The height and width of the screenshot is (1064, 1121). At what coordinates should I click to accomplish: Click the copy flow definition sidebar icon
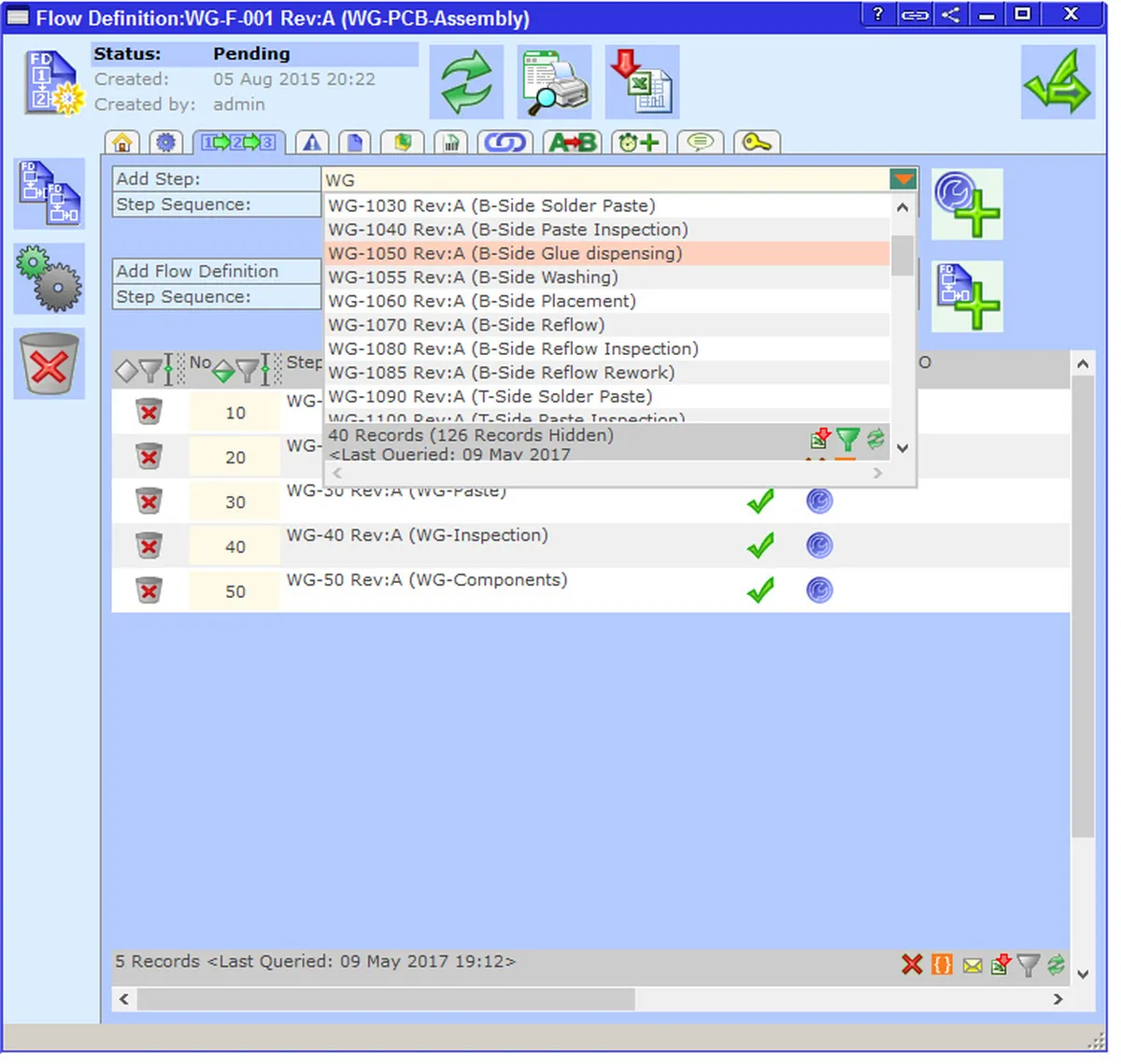point(50,193)
